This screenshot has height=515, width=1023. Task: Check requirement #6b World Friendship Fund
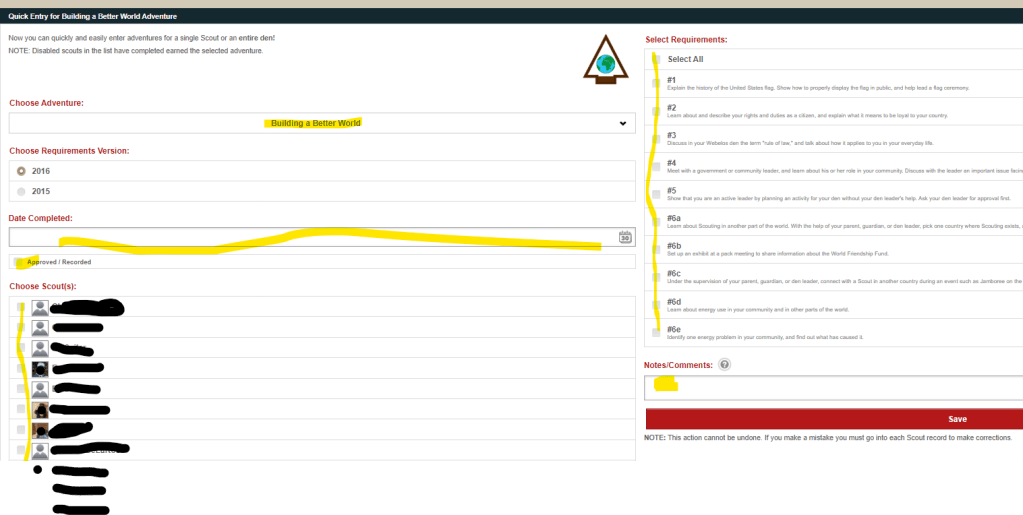tap(656, 249)
